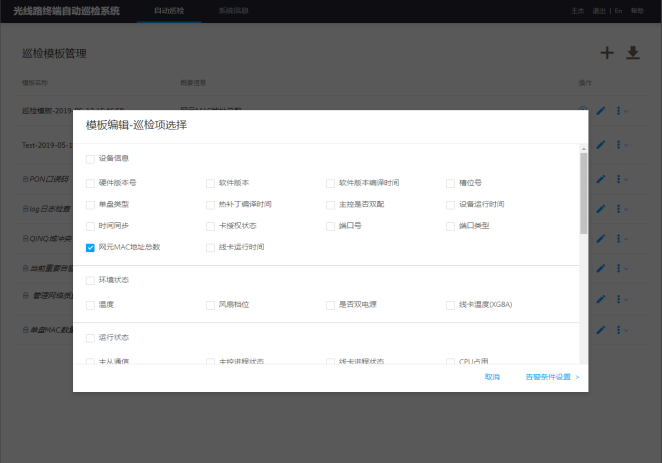Click edit pencil for QINQ row
Screen dimensions: 662x463
coord(601,238)
